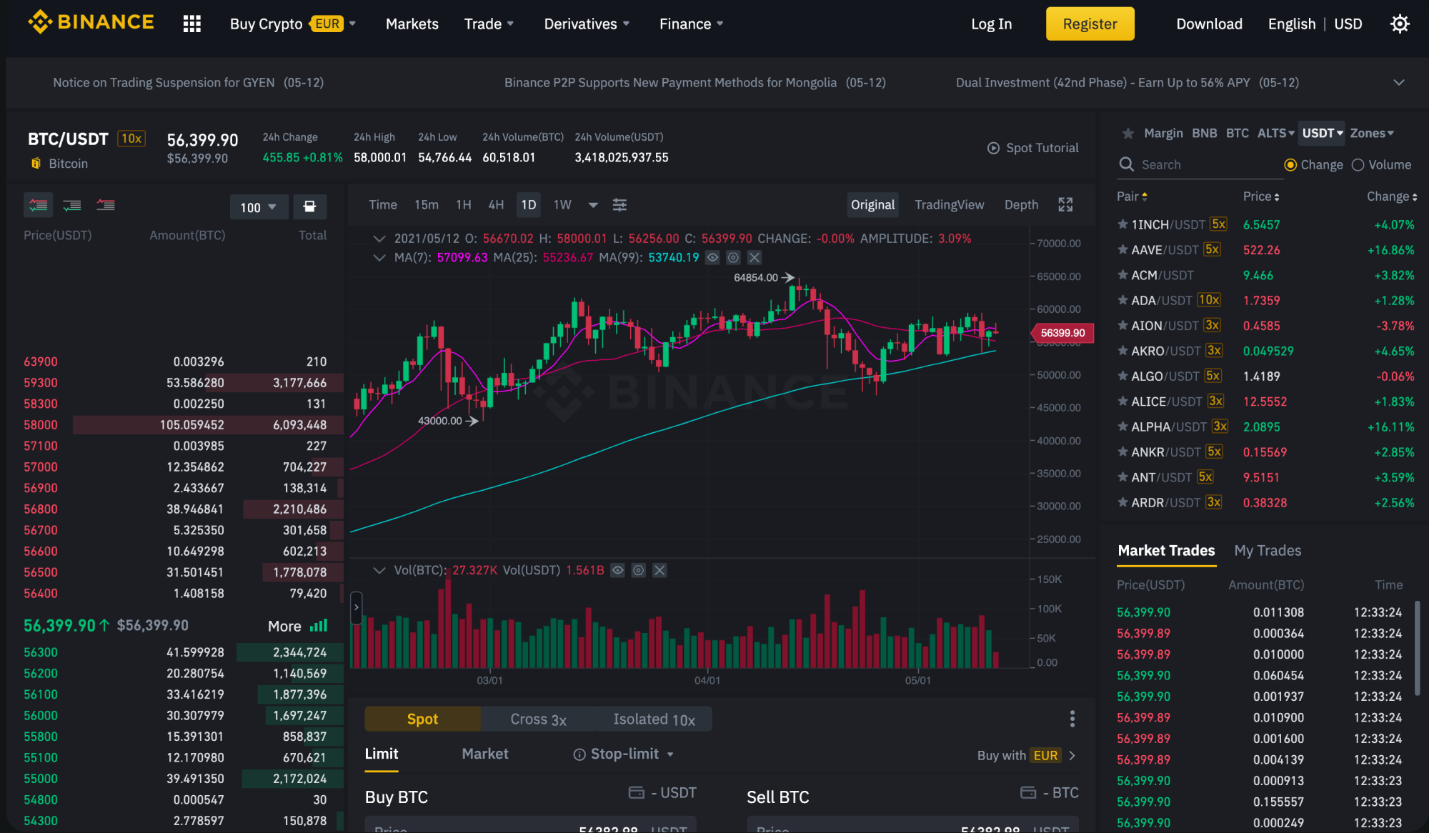Collapse the MA indicator row chevron
Viewport: 1429px width, 833px height.
[x=379, y=257]
